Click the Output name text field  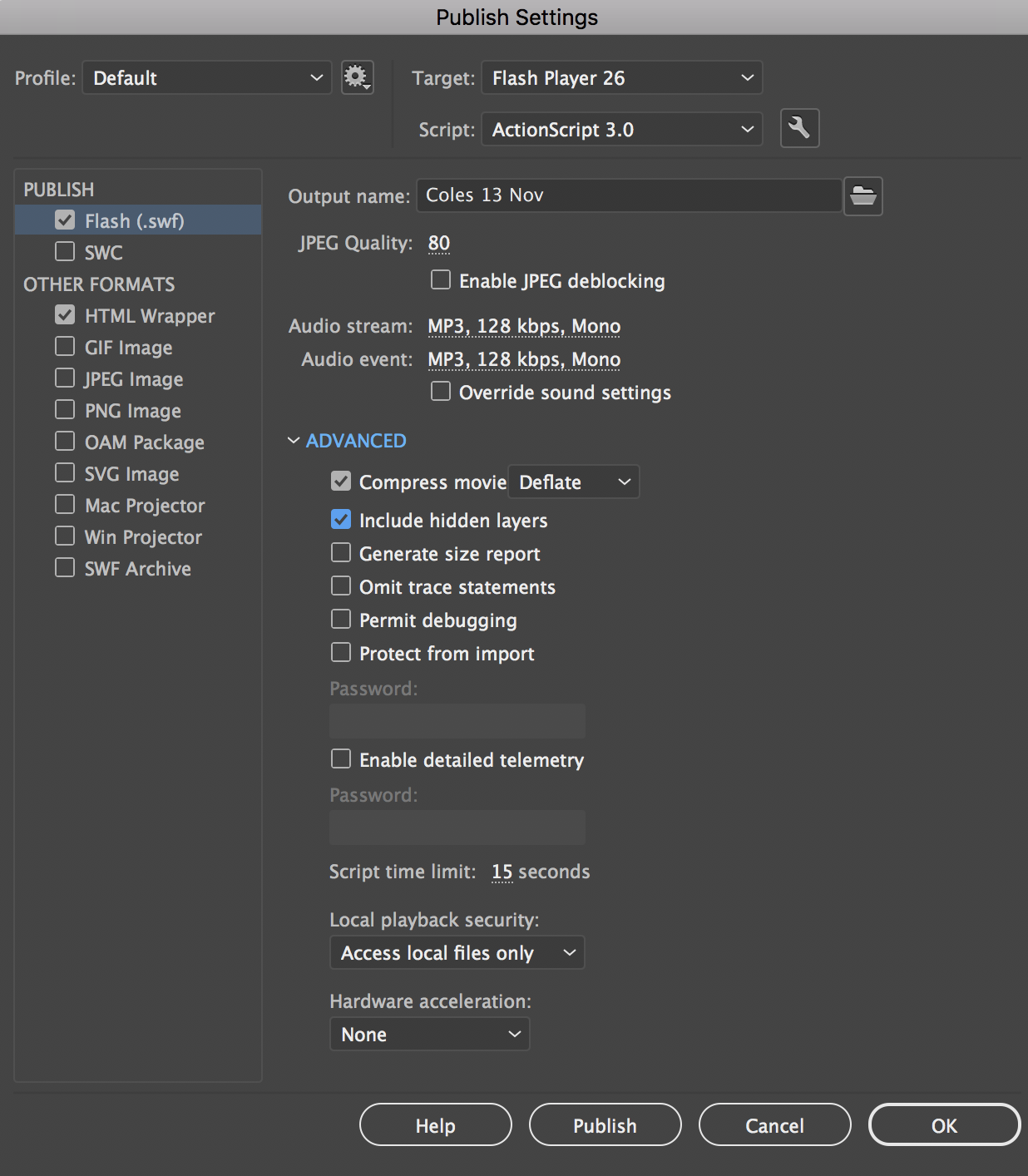pyautogui.click(x=629, y=195)
